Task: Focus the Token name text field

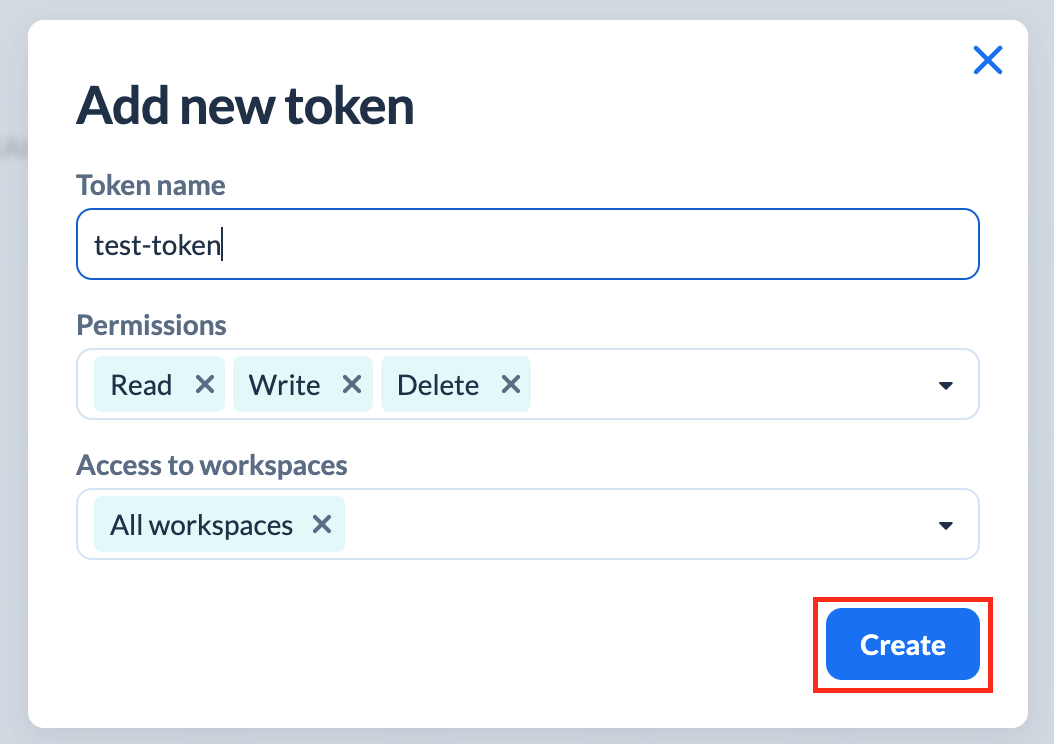Action: click(600, 245)
